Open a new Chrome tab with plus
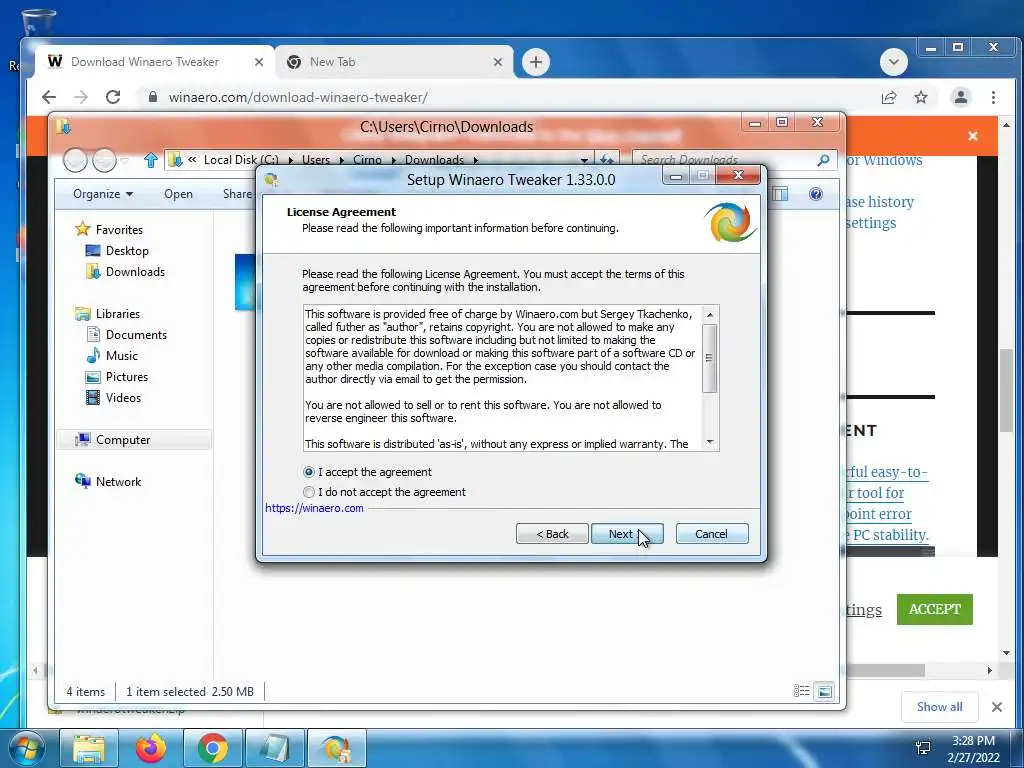1024x768 pixels. (536, 62)
